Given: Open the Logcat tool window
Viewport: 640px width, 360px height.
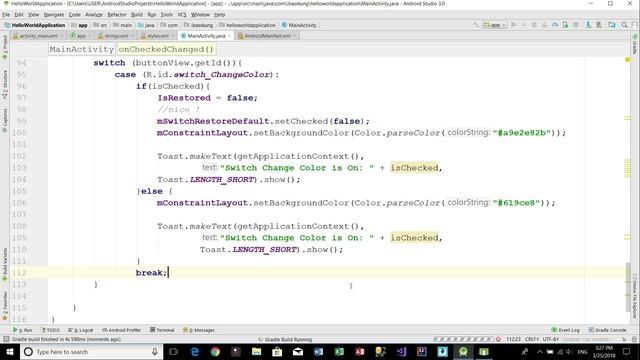Looking at the screenshot, I should point(81,330).
